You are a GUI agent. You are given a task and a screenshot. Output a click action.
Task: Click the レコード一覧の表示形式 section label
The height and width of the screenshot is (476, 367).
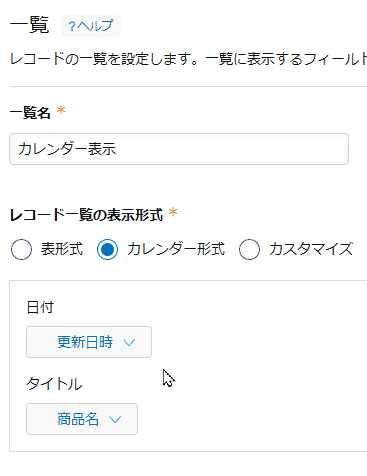point(86,215)
